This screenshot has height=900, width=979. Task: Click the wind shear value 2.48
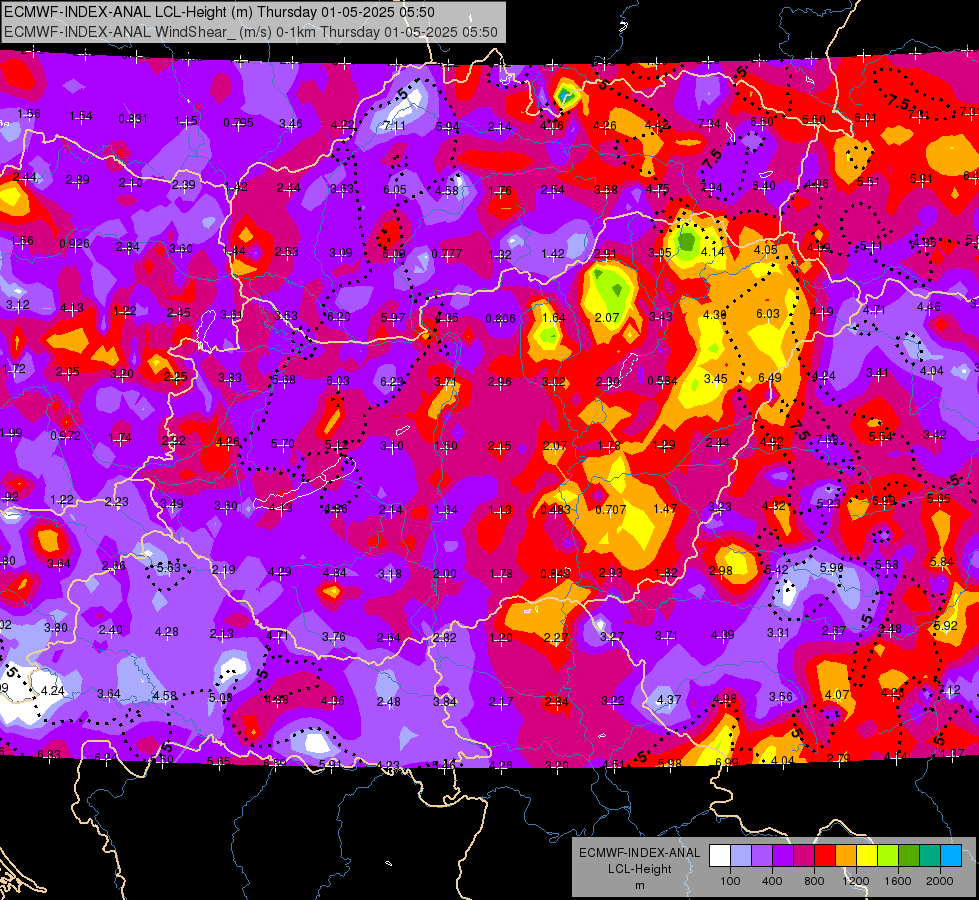pos(388,701)
